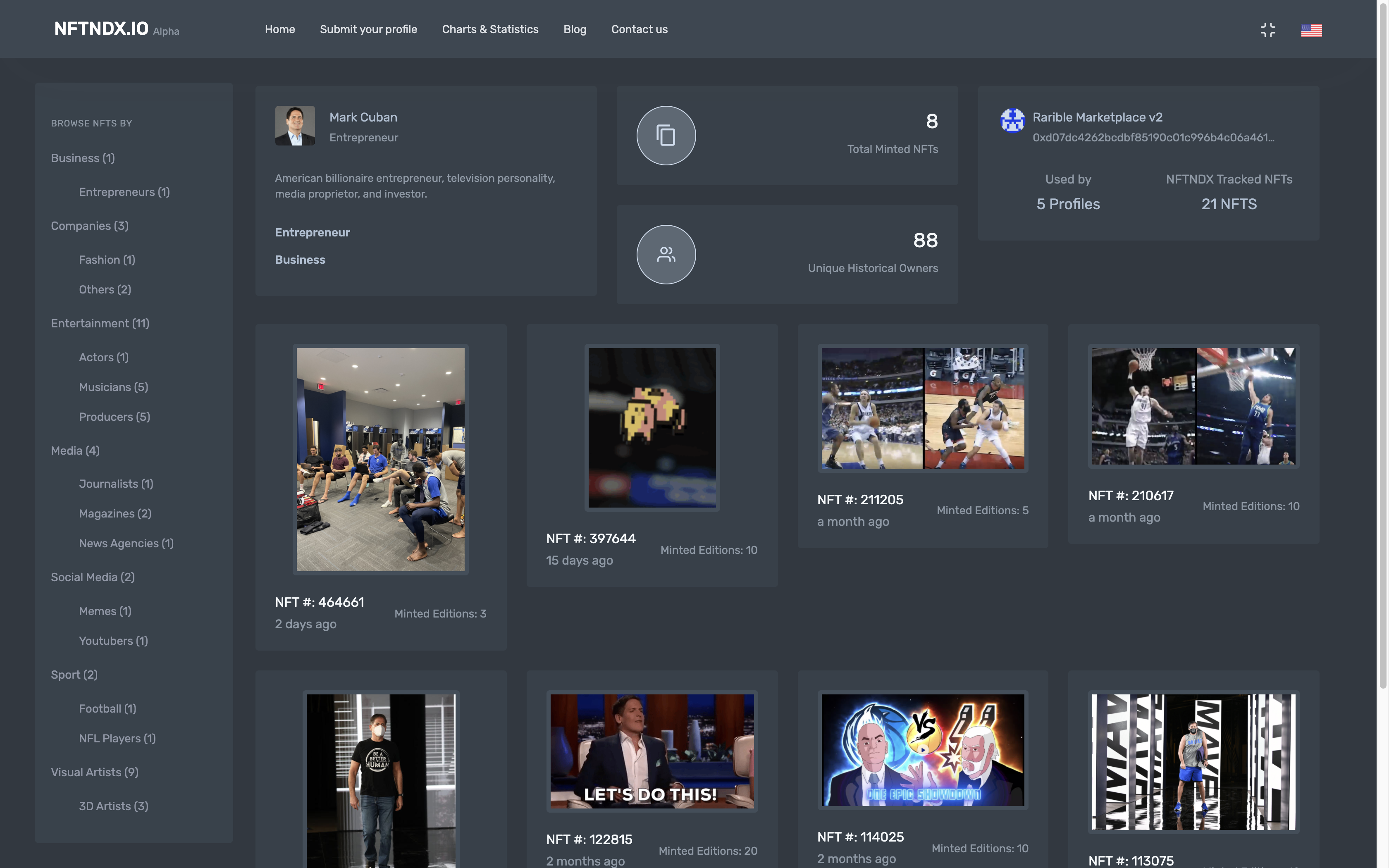Click the Contact us link
This screenshot has height=868, width=1389.
click(x=639, y=29)
